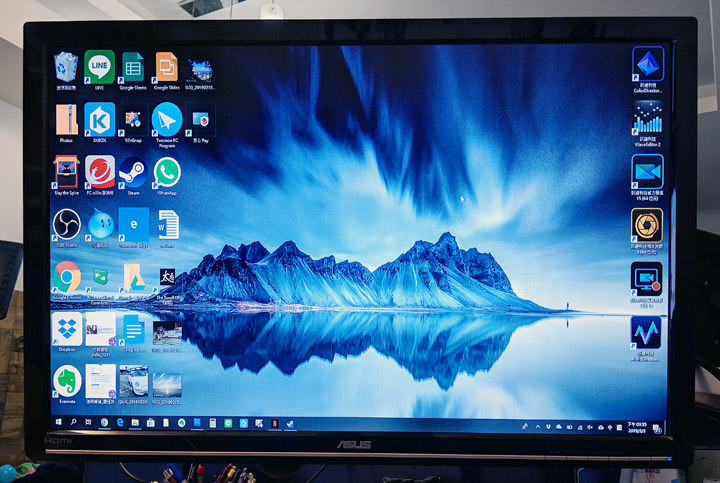Open the Google Sheets shortcut
Image resolution: width=720 pixels, height=483 pixels.
pos(132,67)
